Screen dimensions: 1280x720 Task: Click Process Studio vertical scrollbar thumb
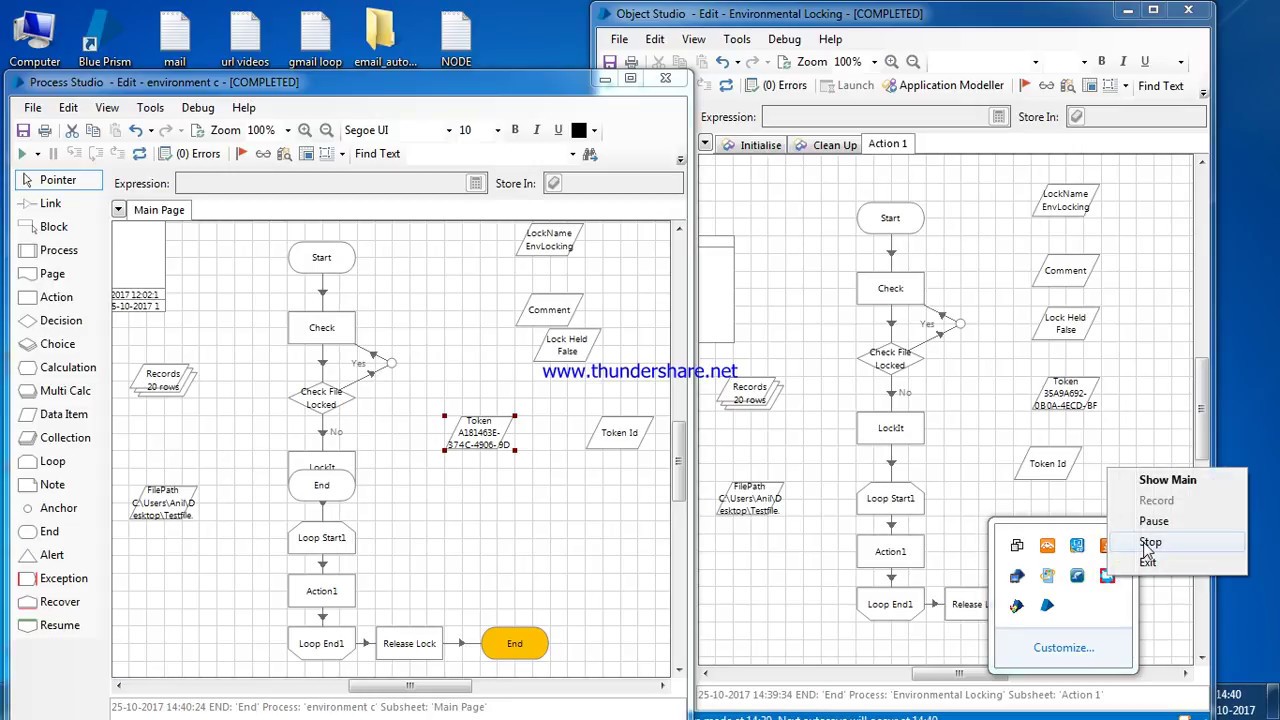pos(679,461)
